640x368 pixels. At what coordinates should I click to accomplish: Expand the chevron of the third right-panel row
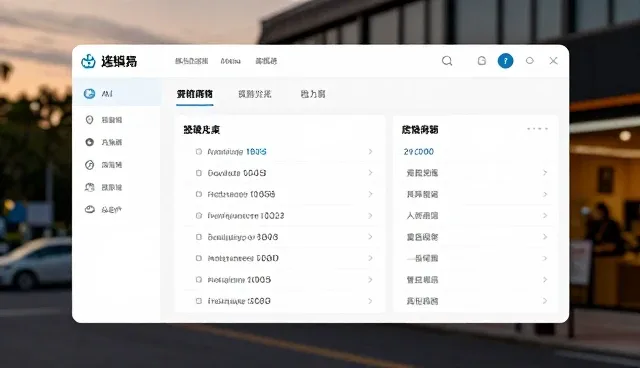[545, 215]
